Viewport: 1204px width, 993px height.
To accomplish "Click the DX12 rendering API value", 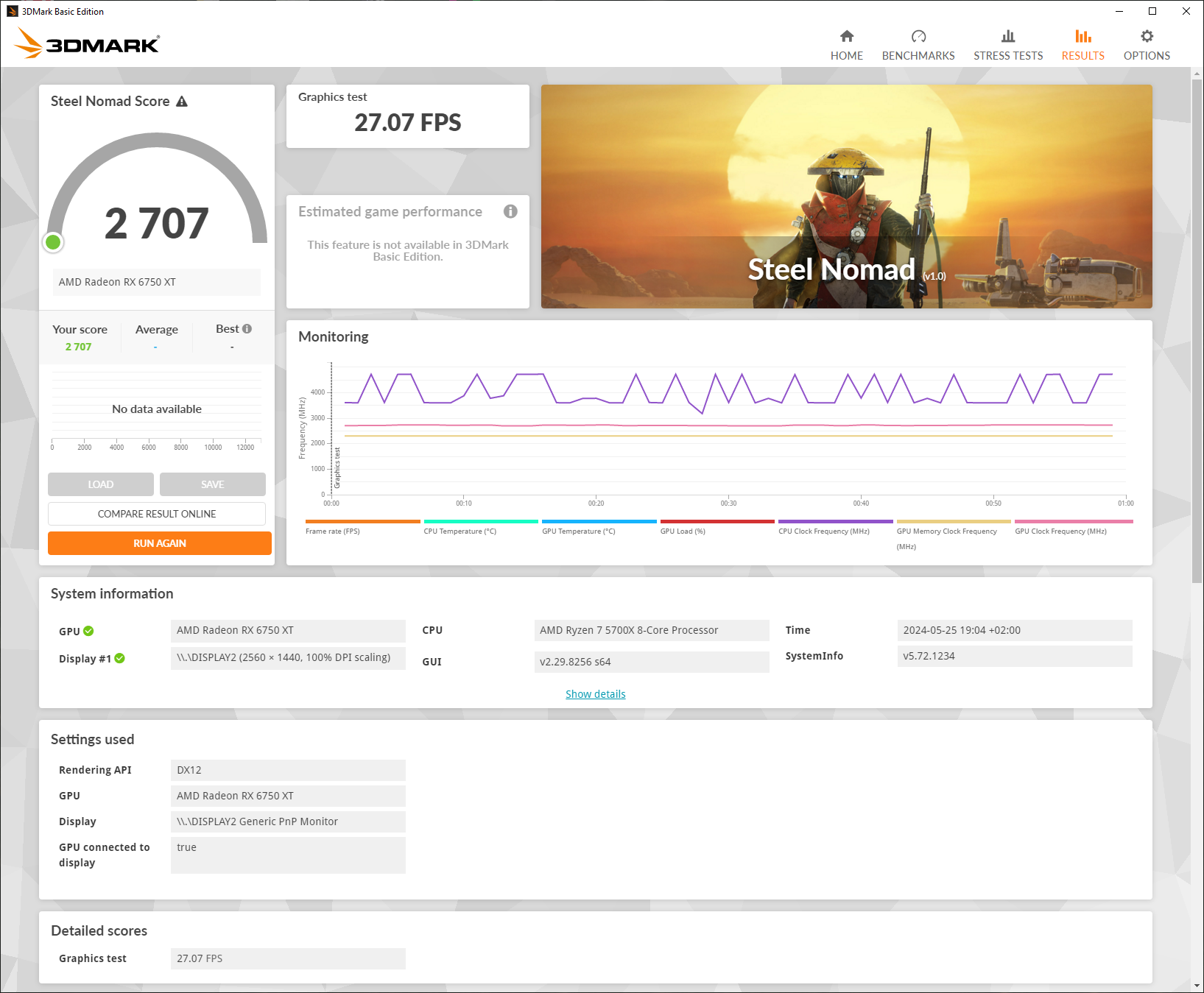I will click(x=288, y=770).
